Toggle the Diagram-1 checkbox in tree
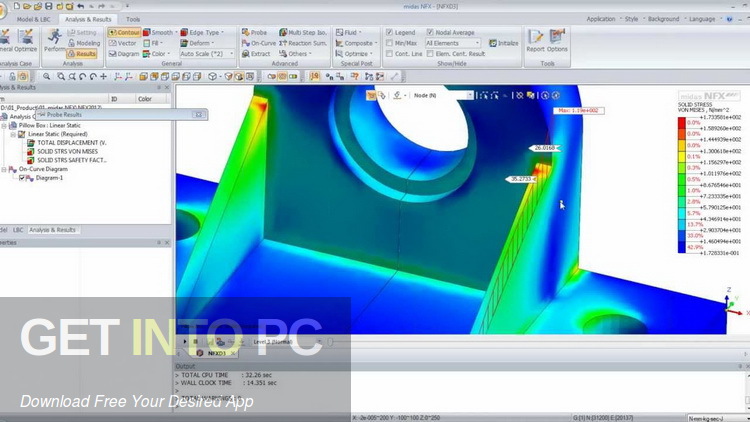 click(x=22, y=178)
